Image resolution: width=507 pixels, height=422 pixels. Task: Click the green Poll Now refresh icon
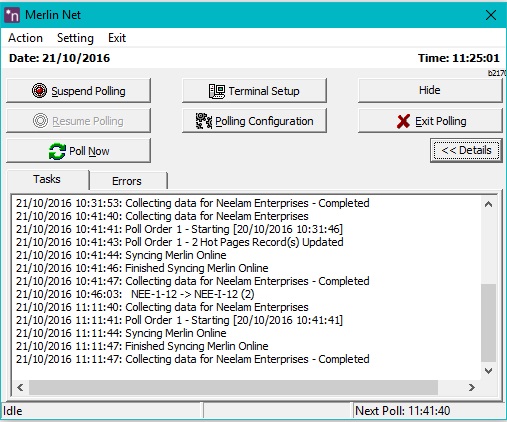pos(57,151)
